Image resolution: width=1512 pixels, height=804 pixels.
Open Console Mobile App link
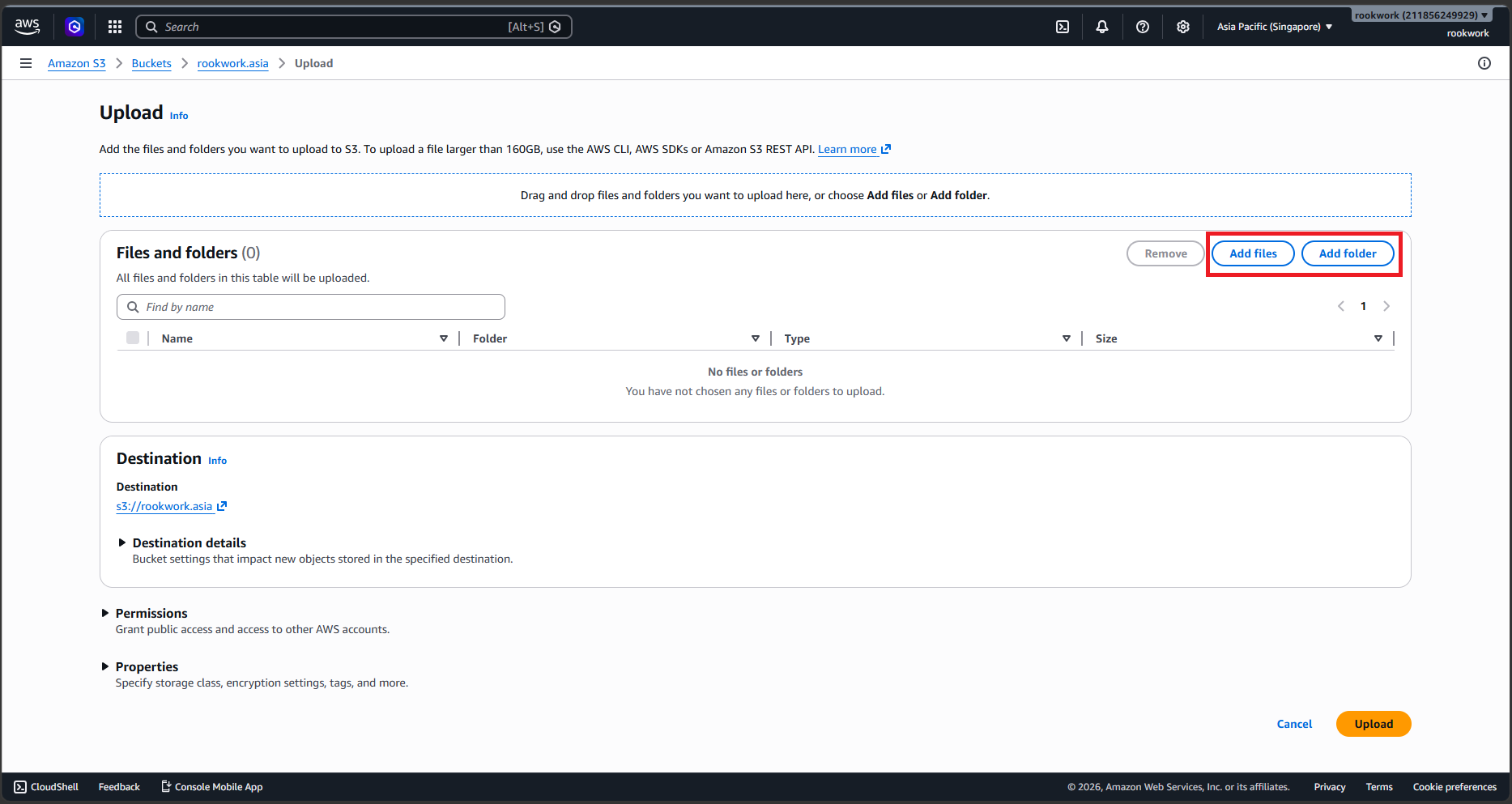coord(212,787)
